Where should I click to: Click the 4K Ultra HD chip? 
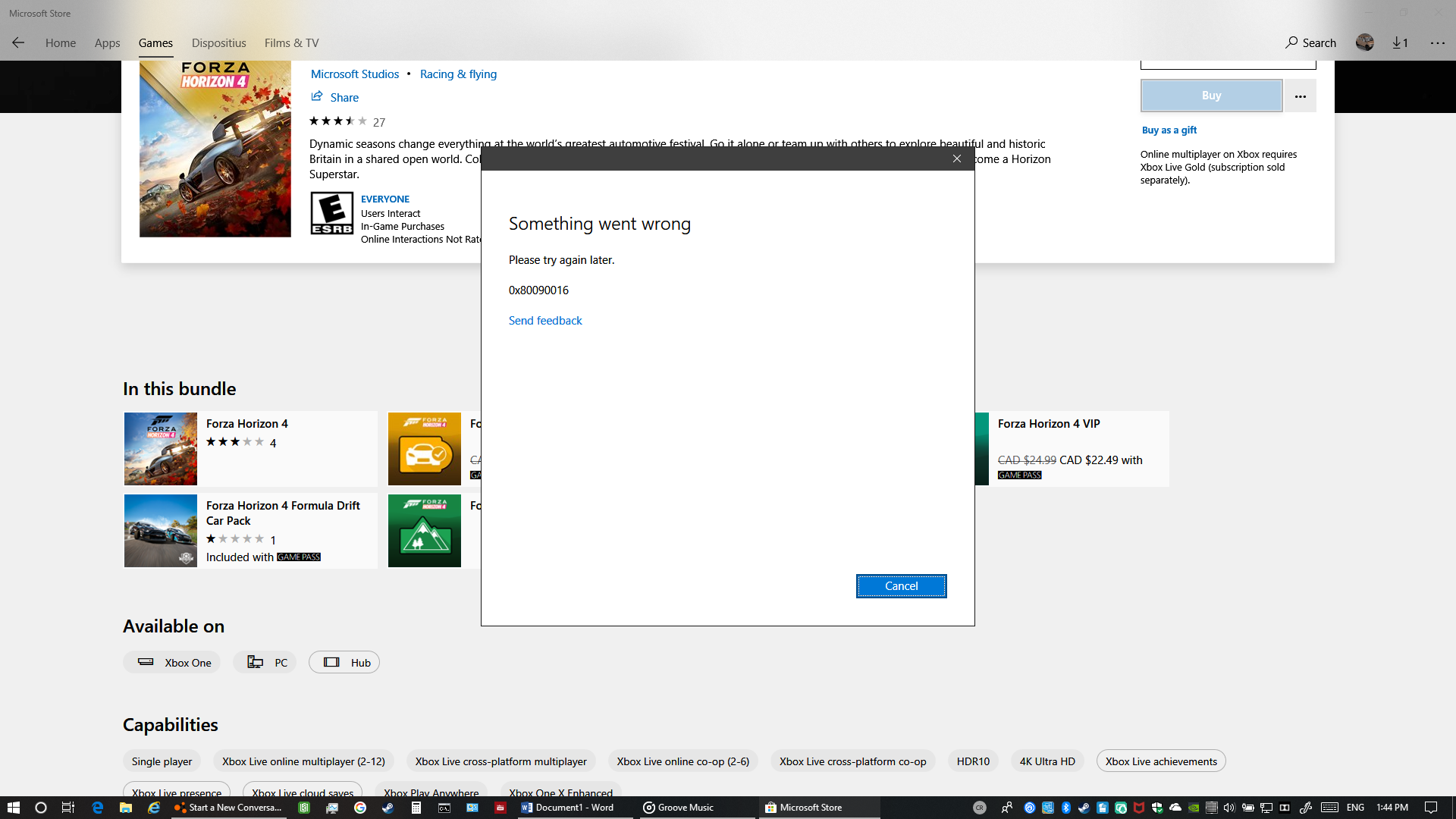[1047, 761]
